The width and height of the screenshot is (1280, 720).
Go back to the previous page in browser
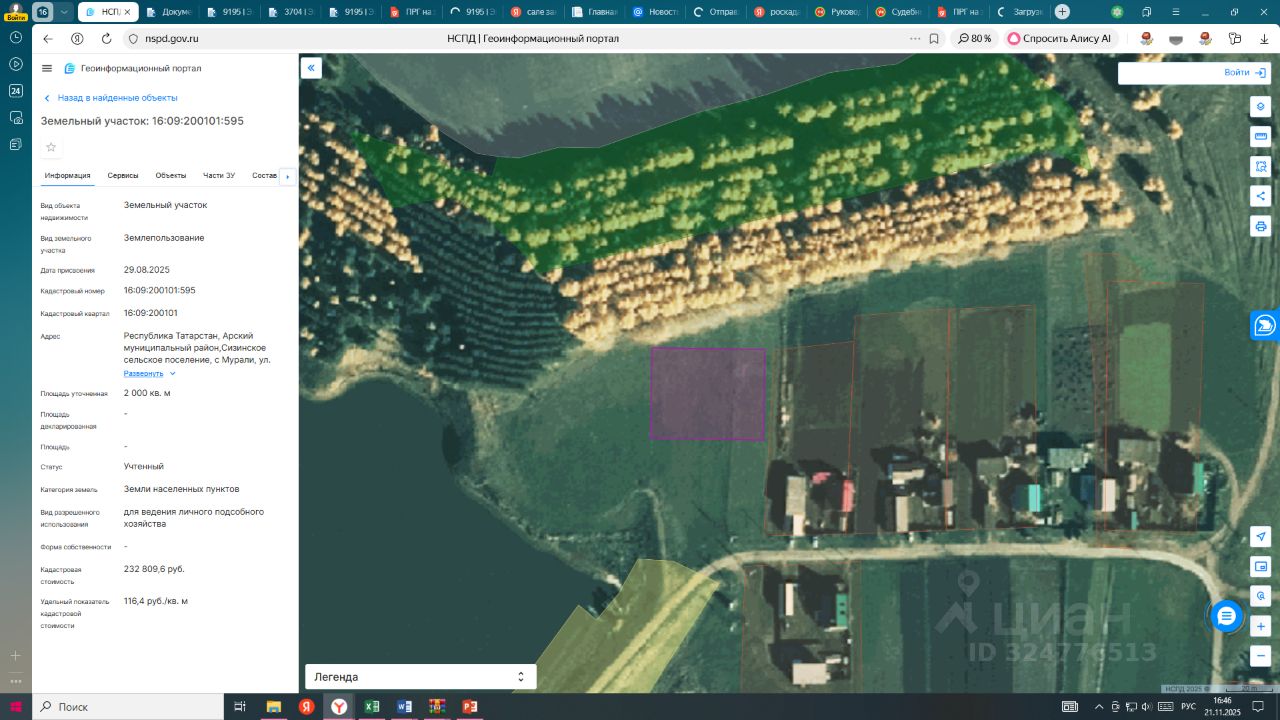[48, 38]
